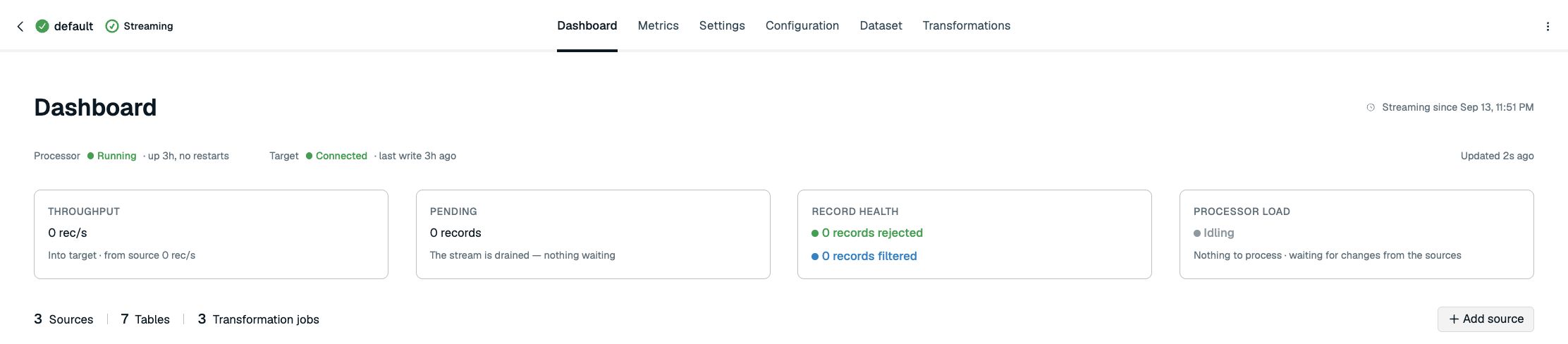1568x344 pixels.
Task: Click the "Running" processor status
Action: pyautogui.click(x=116, y=156)
